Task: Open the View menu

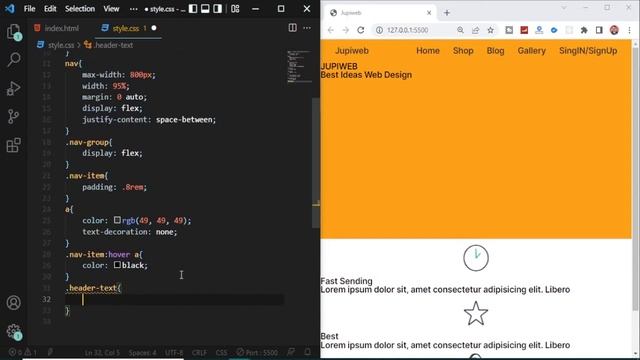Action: 111,9
